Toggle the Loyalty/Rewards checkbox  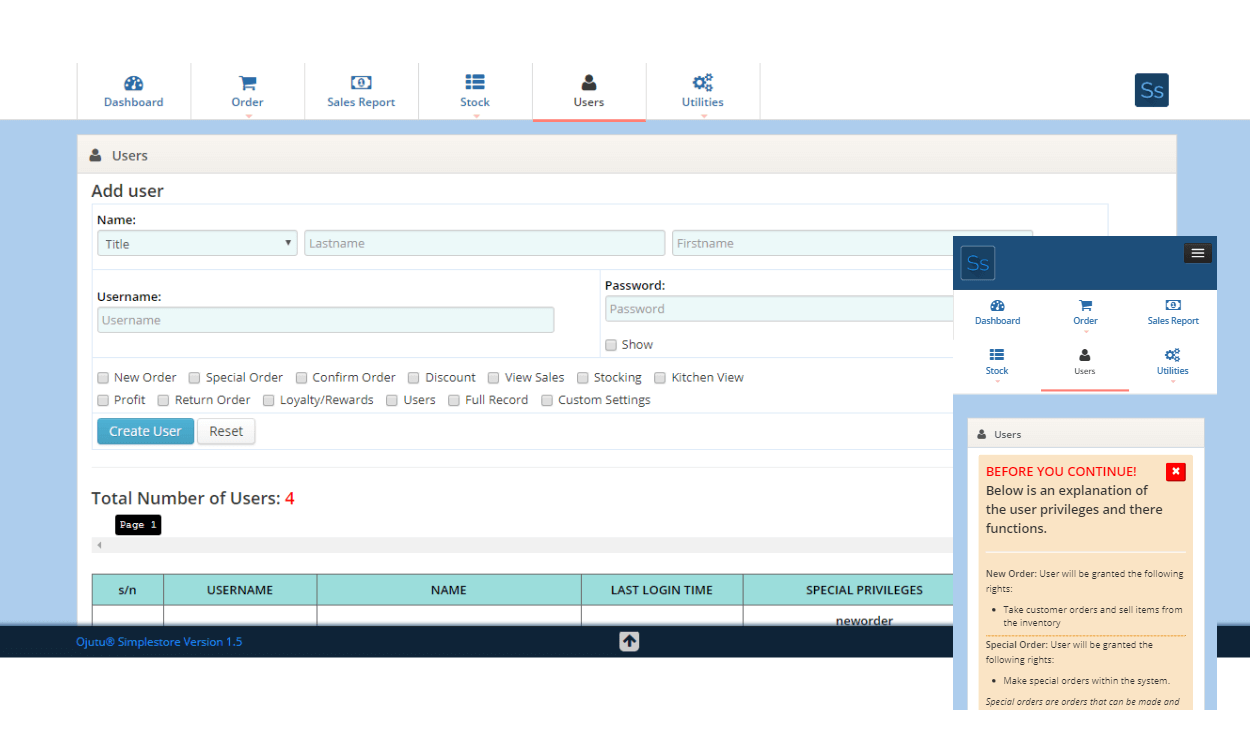click(x=269, y=400)
